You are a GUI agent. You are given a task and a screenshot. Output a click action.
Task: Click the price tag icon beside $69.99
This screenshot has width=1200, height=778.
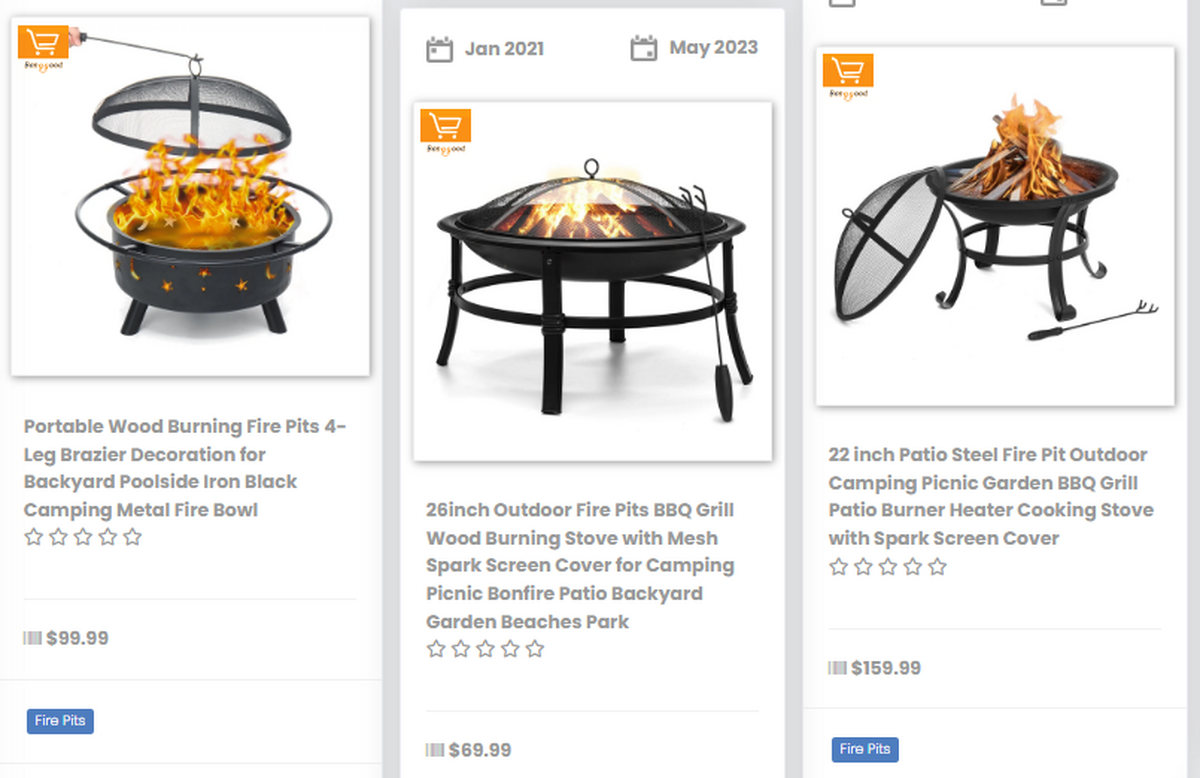click(435, 749)
